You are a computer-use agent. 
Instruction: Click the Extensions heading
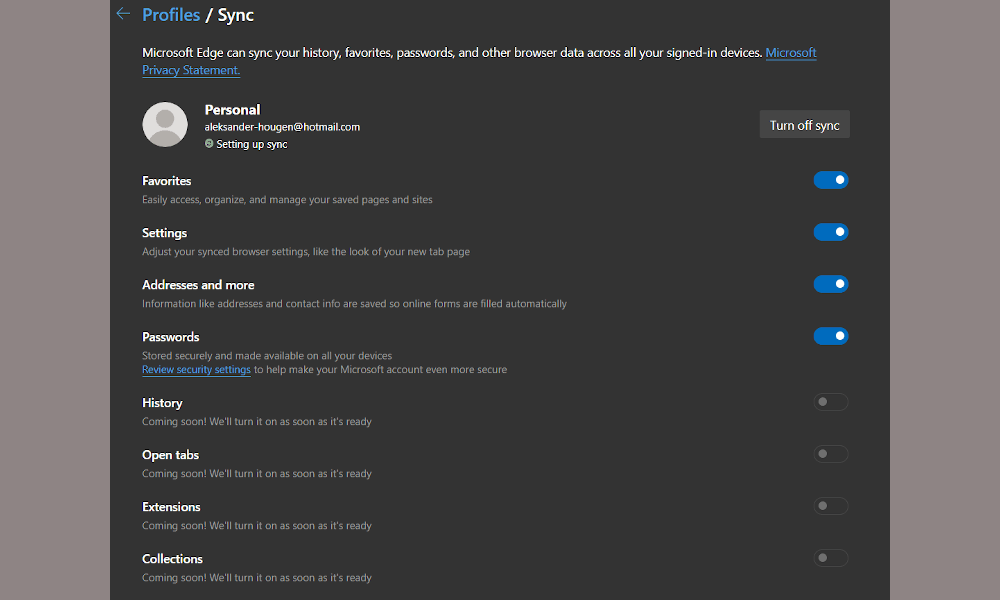[171, 507]
